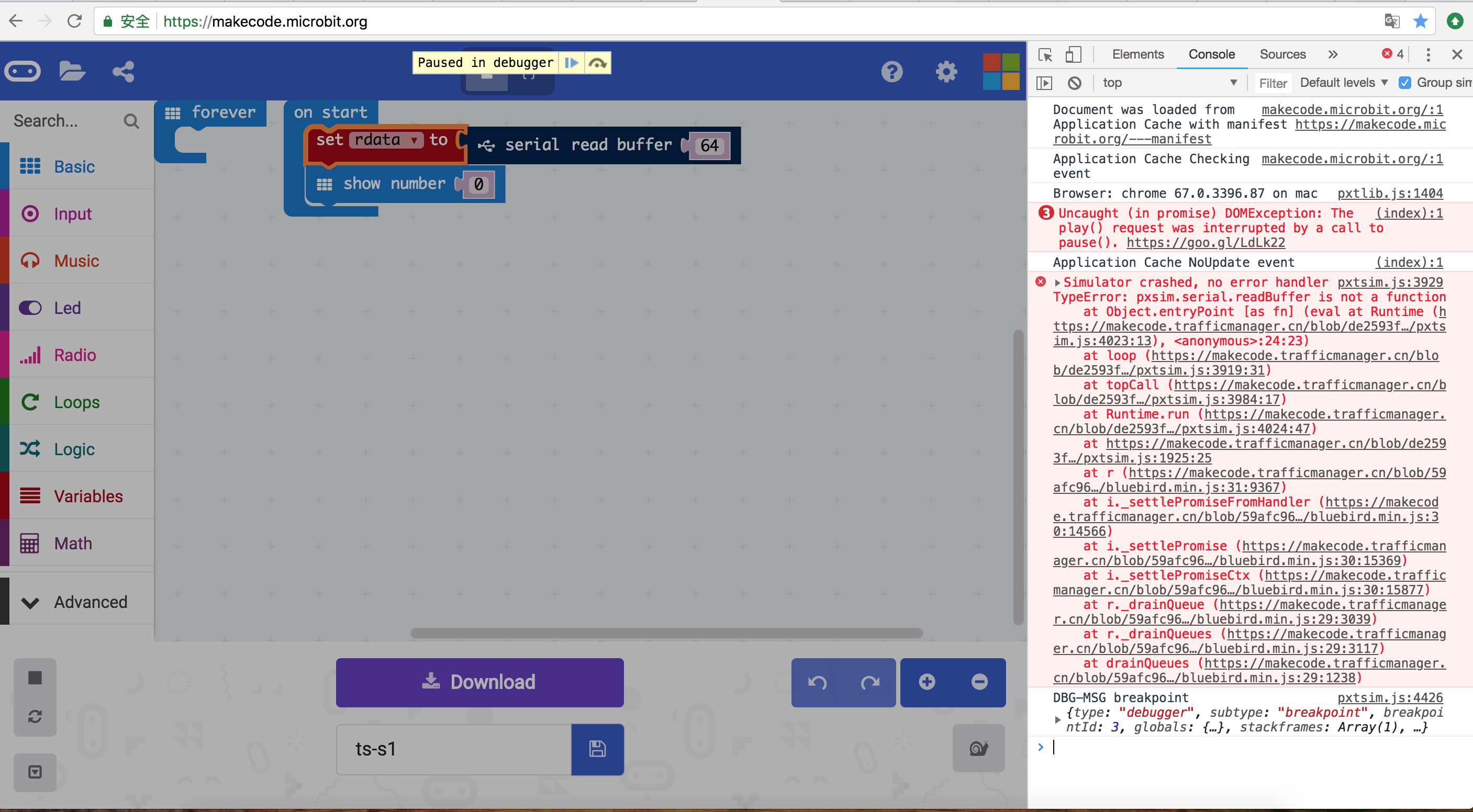Open the Default levels dropdown

click(x=1344, y=82)
